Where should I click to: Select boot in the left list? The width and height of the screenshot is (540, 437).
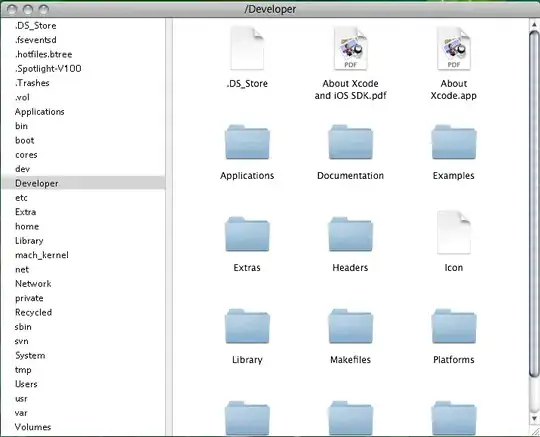pyautogui.click(x=24, y=141)
